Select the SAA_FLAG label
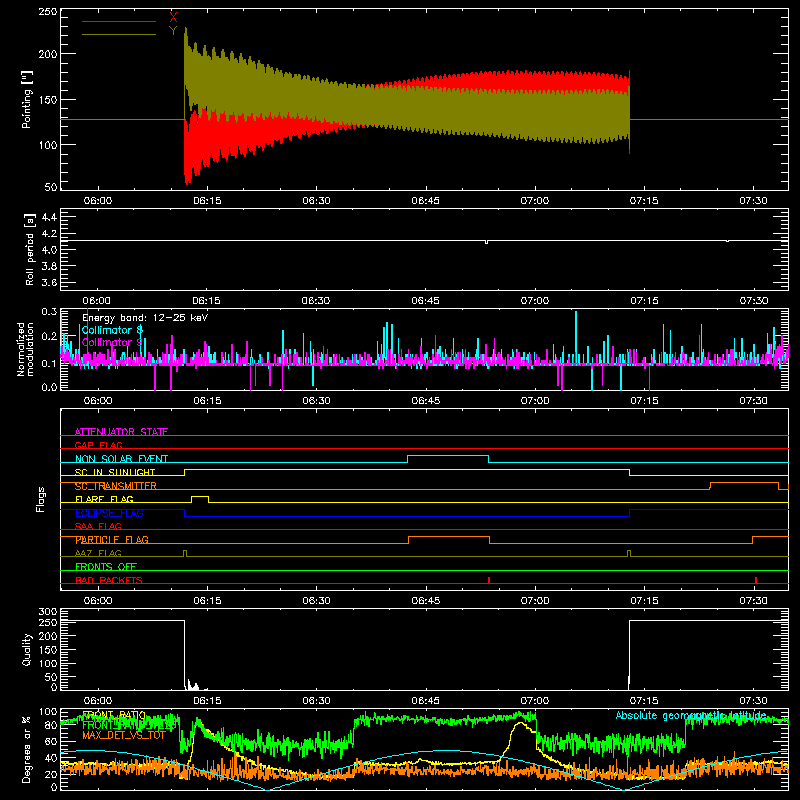800x800 pixels. click(x=98, y=526)
